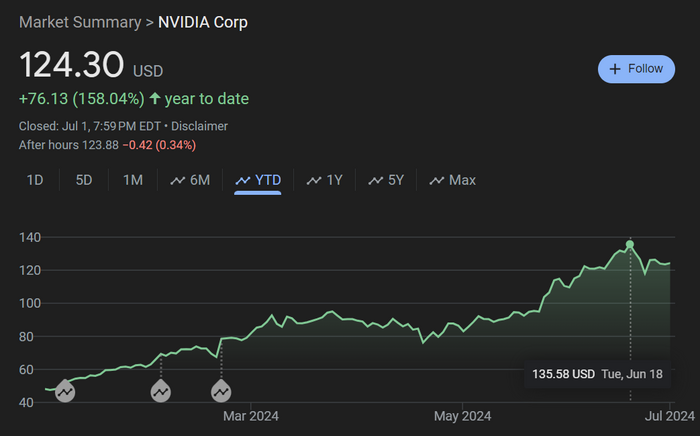The width and height of the screenshot is (700, 436).
Task: Click the Mar 2024 axis label
Action: [250, 415]
